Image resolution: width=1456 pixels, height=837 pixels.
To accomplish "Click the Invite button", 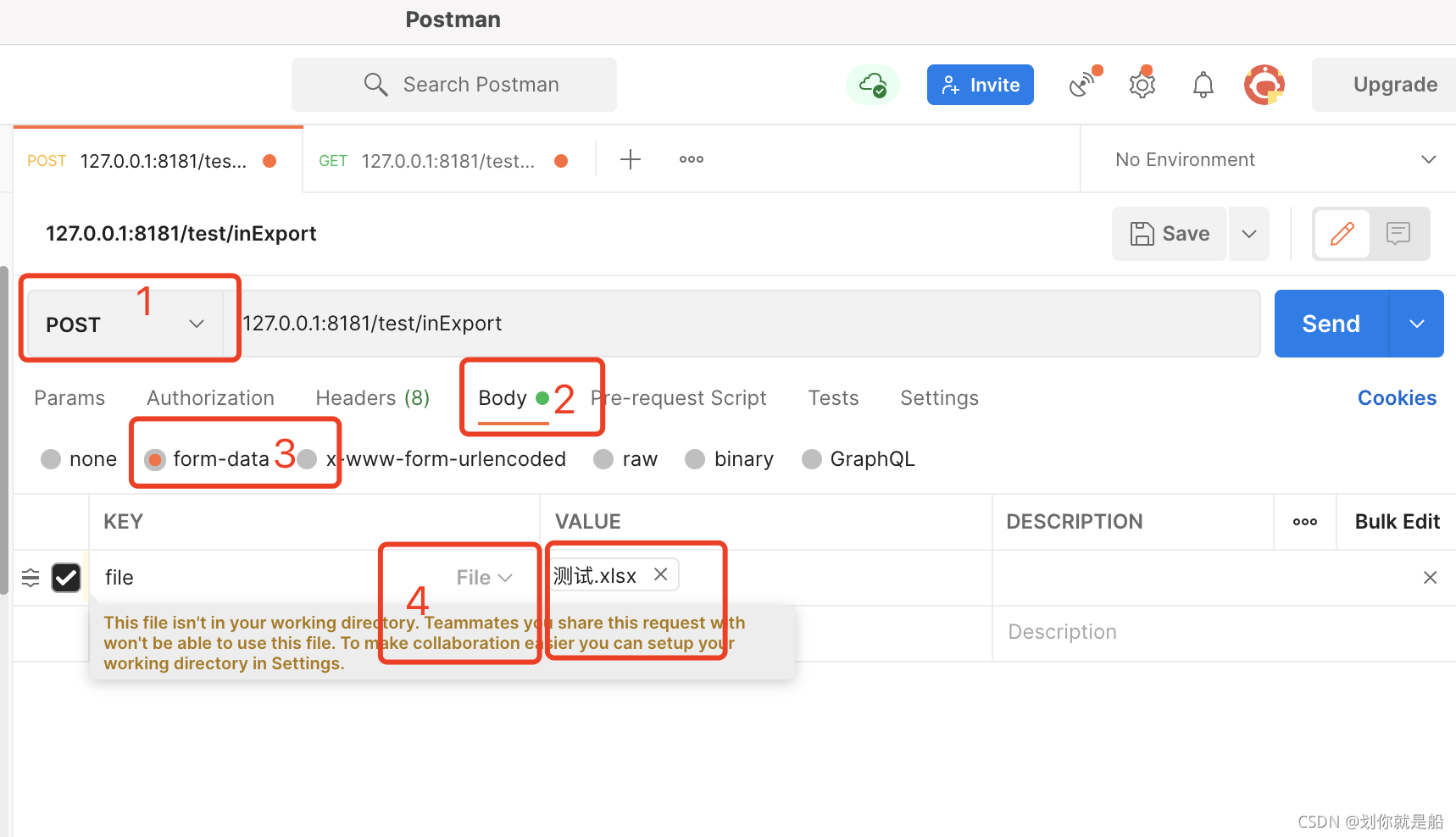I will 981,85.
